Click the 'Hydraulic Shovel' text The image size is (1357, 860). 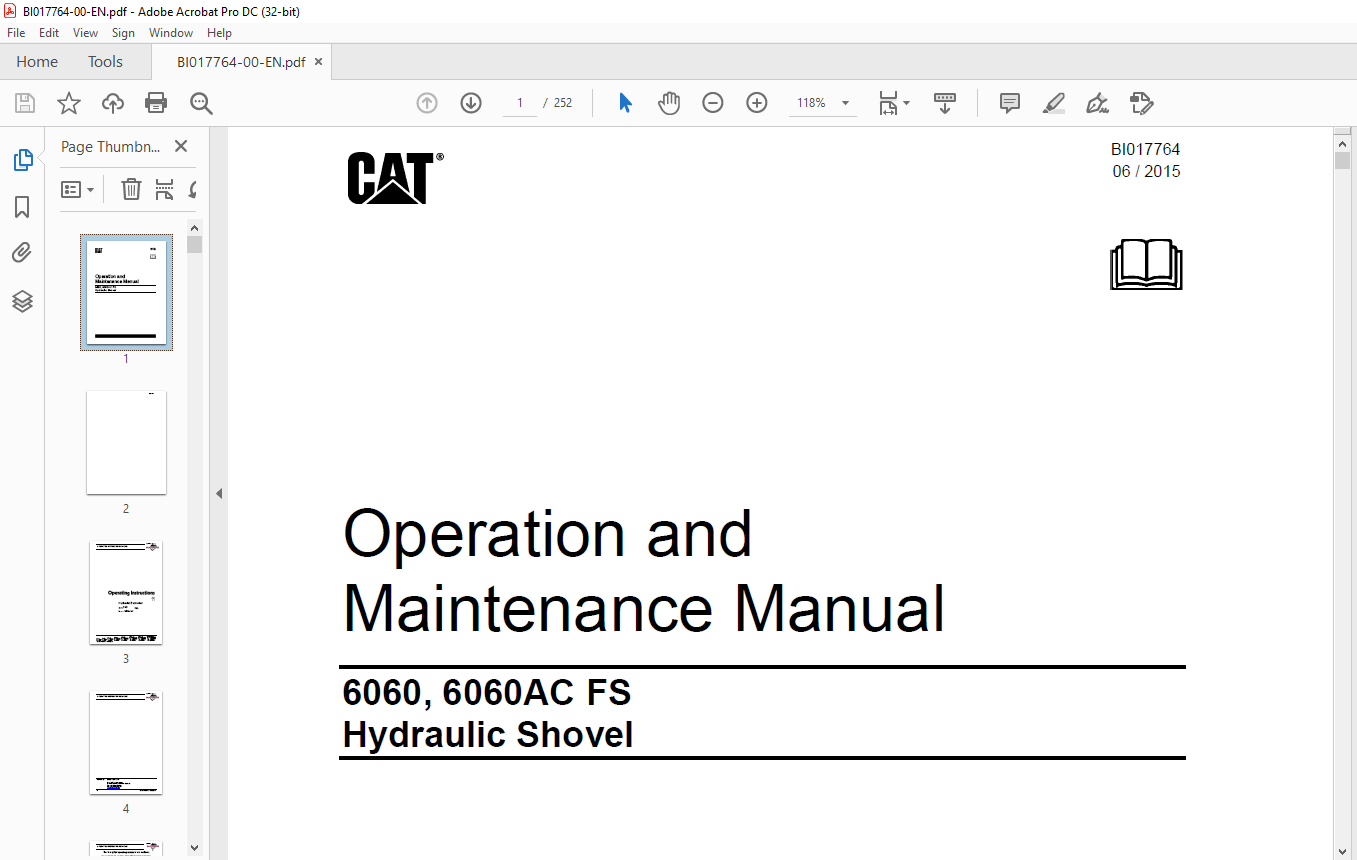pyautogui.click(x=488, y=735)
